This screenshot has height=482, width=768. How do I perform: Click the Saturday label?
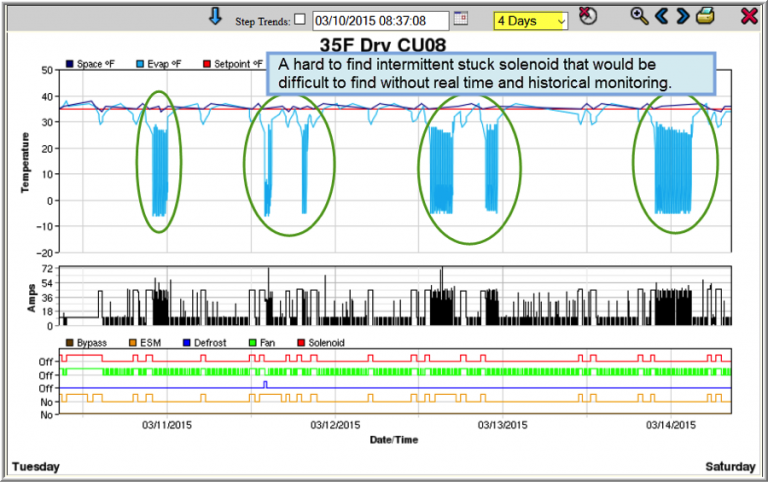click(x=730, y=467)
